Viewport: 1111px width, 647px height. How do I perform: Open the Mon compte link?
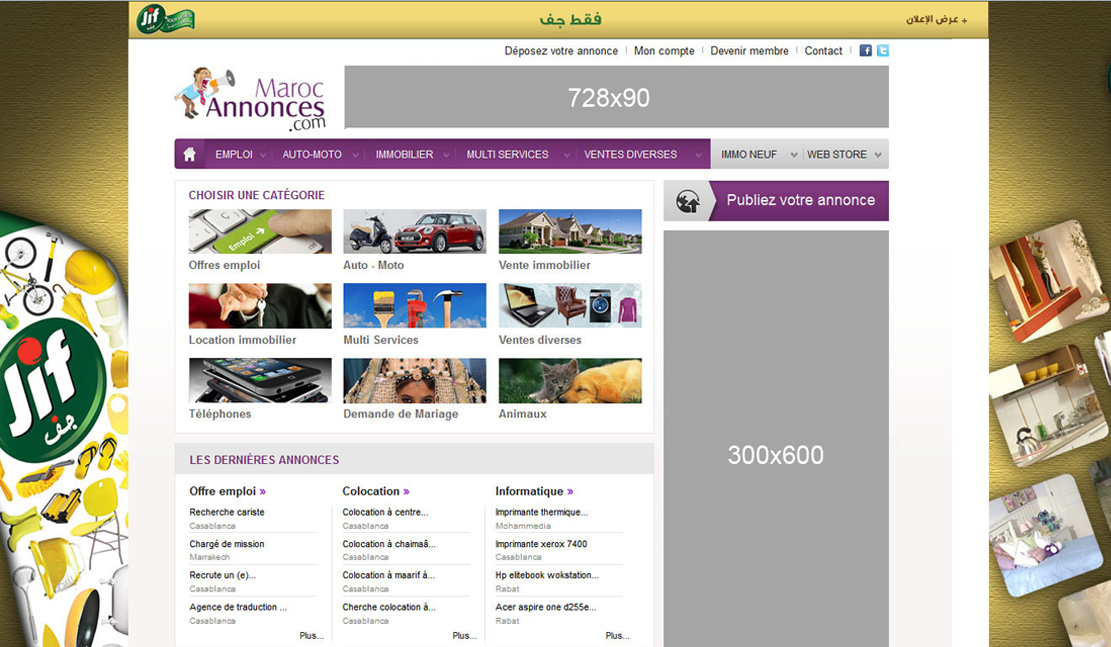pos(664,51)
